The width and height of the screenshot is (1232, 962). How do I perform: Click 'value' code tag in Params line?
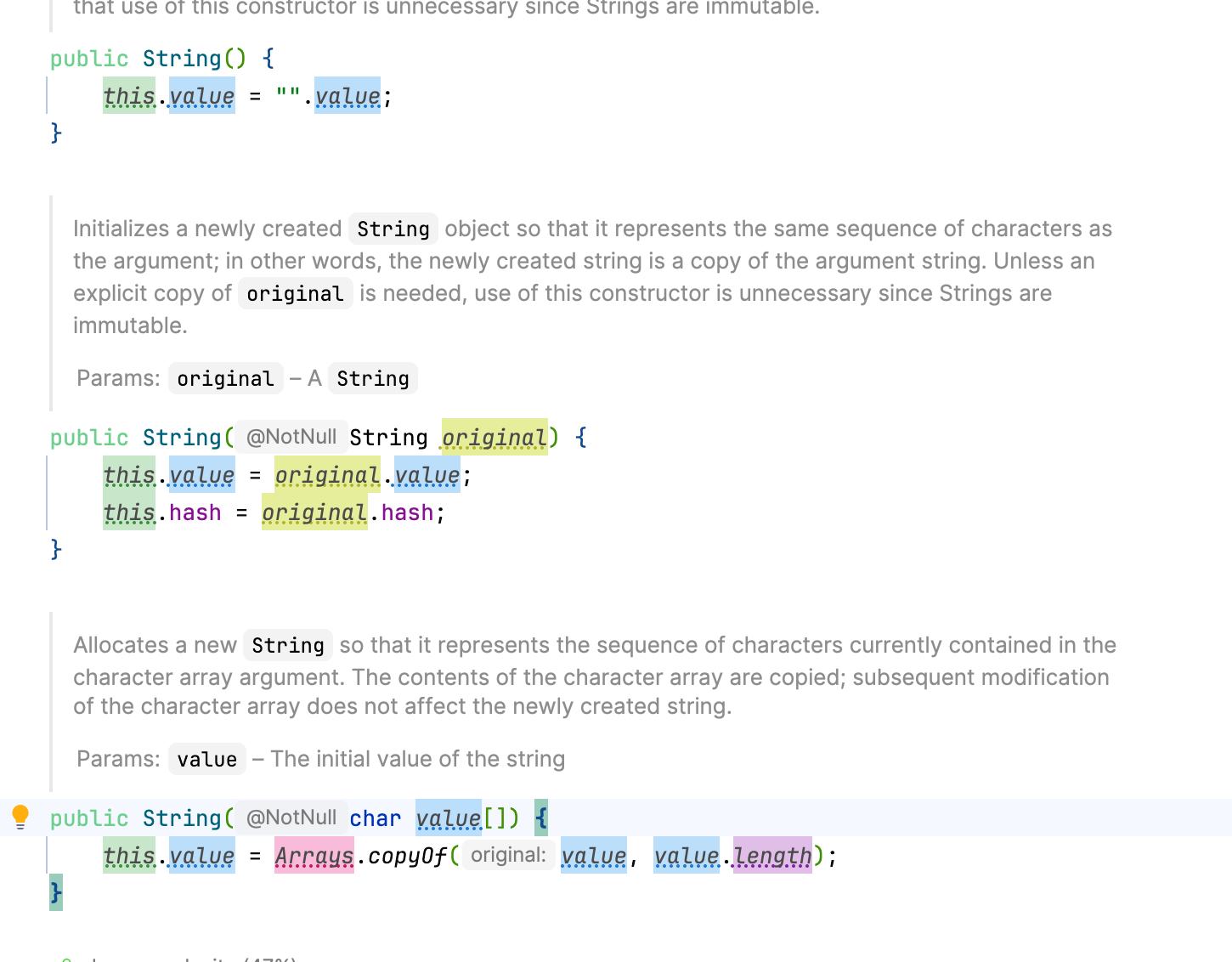(207, 759)
